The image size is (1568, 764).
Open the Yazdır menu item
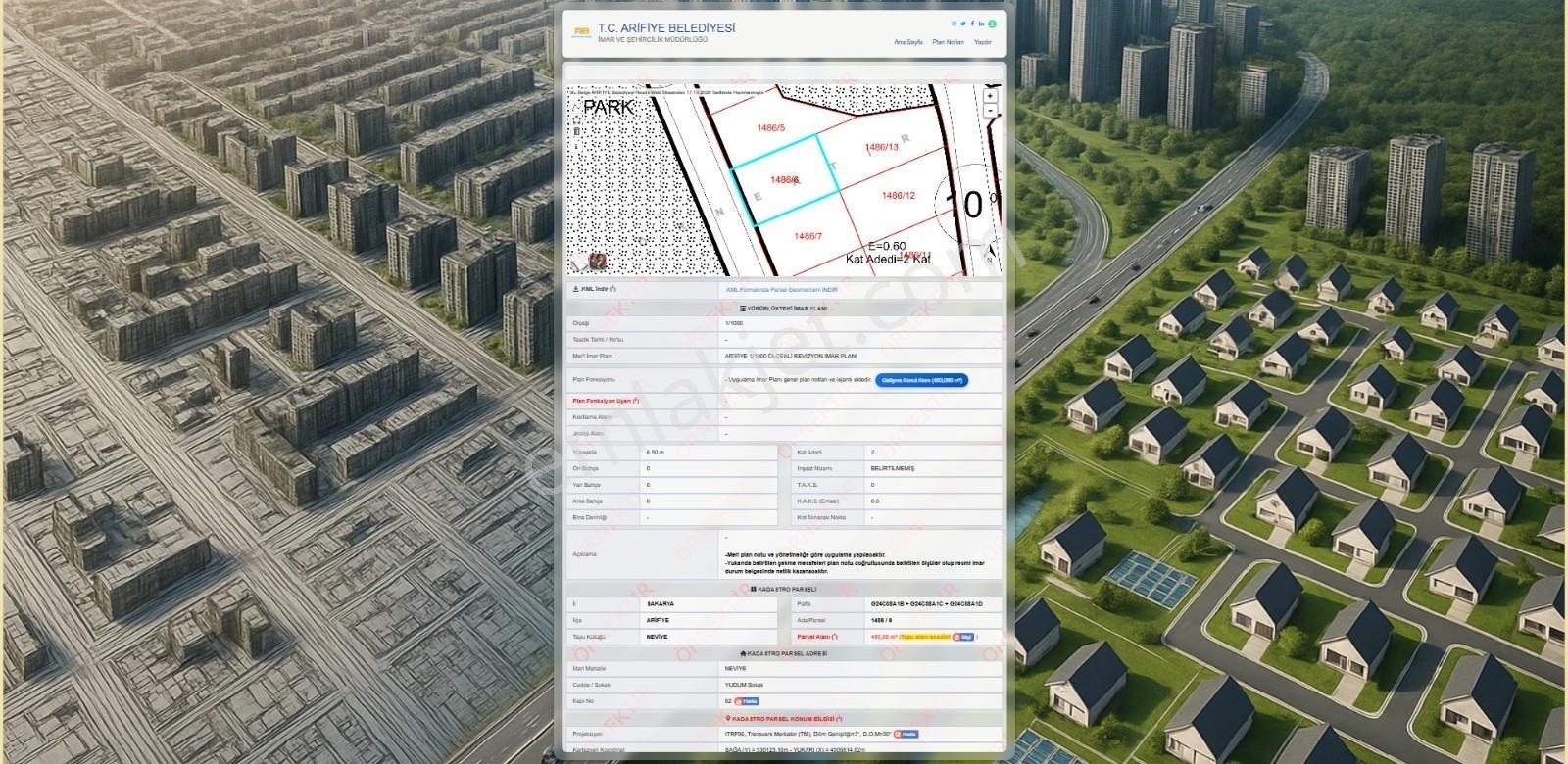(x=982, y=42)
